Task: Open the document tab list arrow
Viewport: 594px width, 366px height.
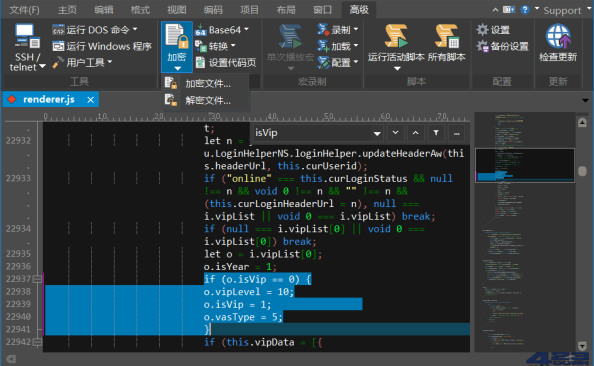Action: 585,100
